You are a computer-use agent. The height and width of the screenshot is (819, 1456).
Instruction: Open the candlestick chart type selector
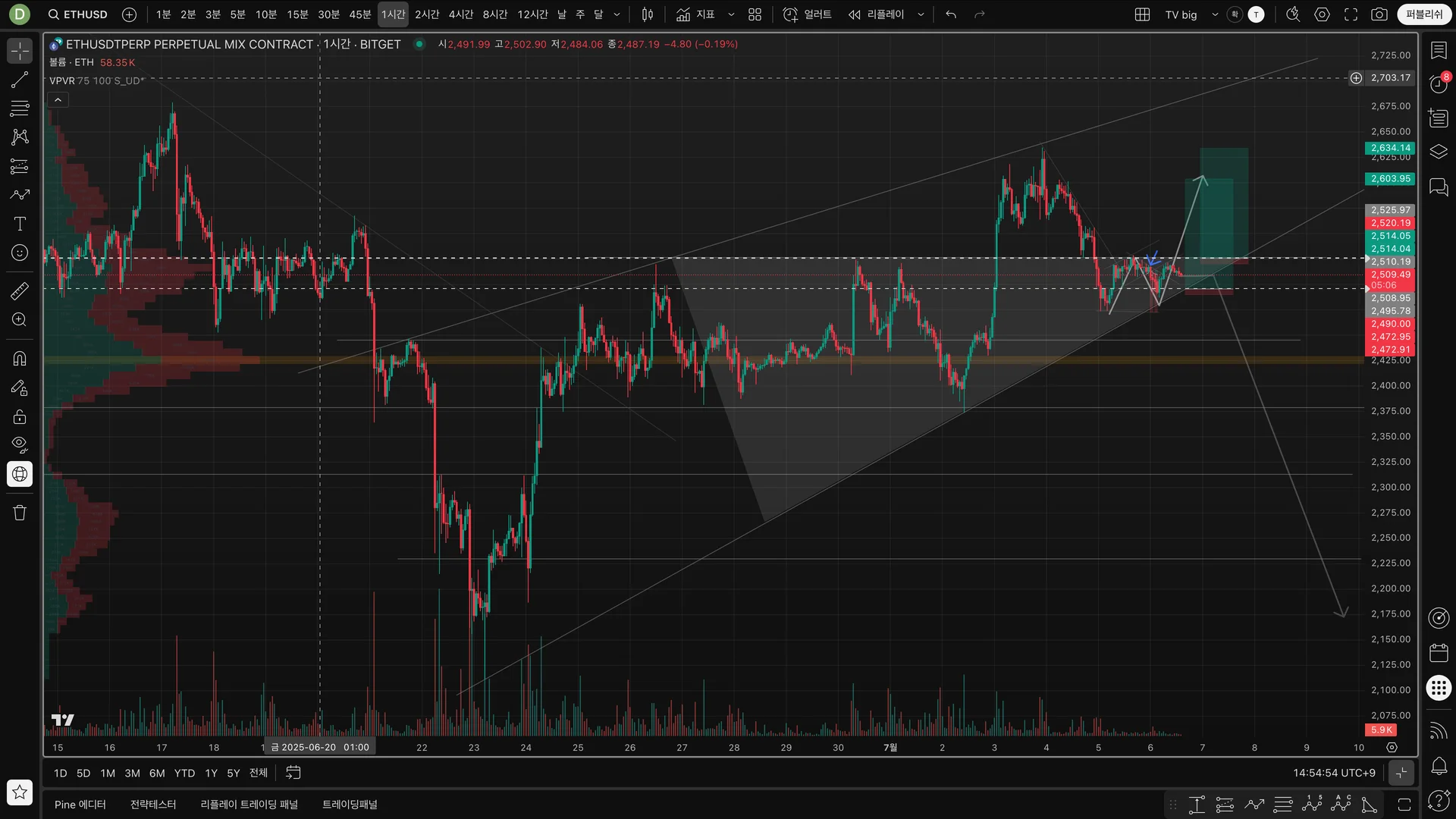[648, 14]
